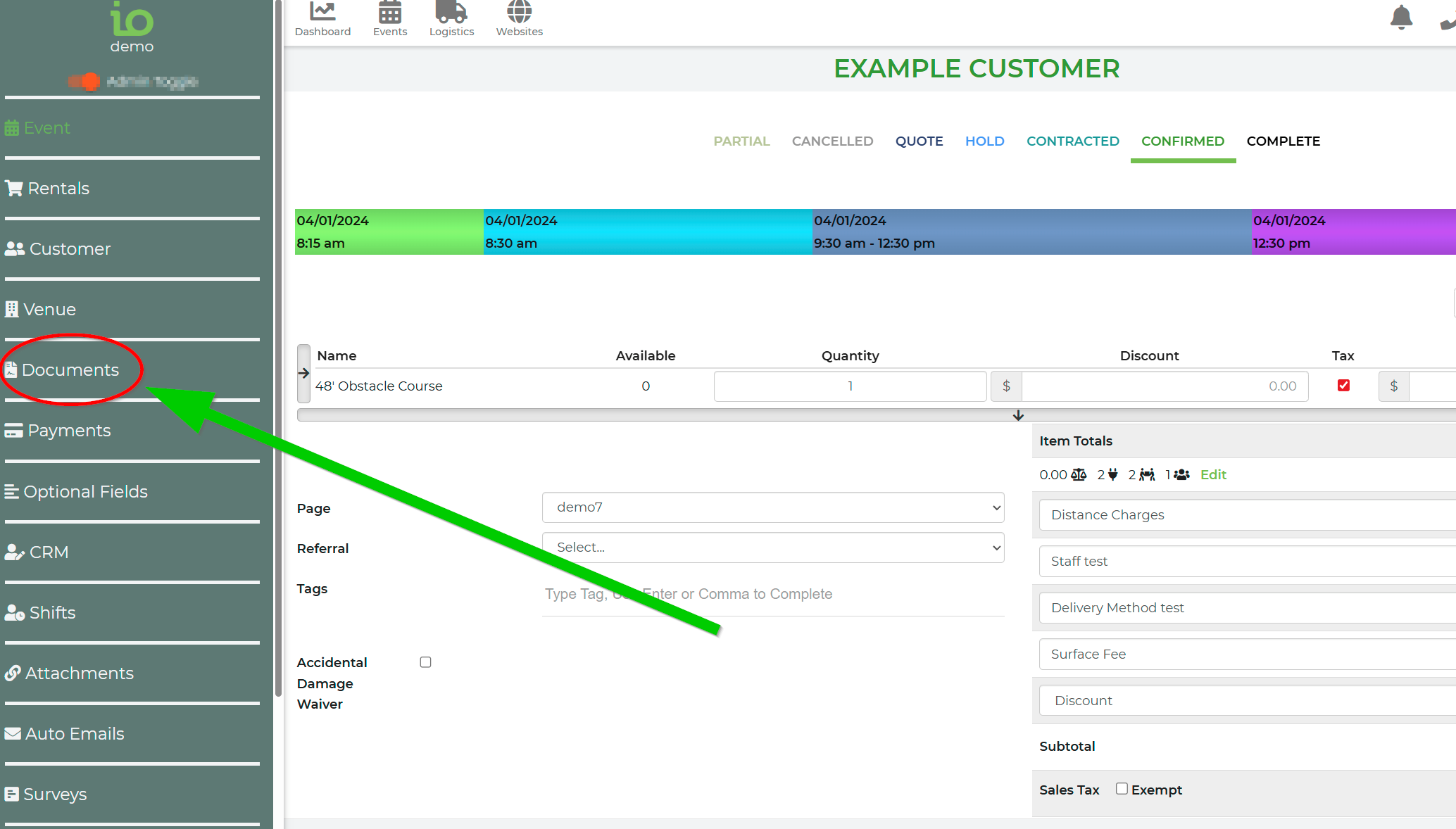Open Rentals in the sidebar
The width and height of the screenshot is (1456, 829).
click(x=58, y=189)
